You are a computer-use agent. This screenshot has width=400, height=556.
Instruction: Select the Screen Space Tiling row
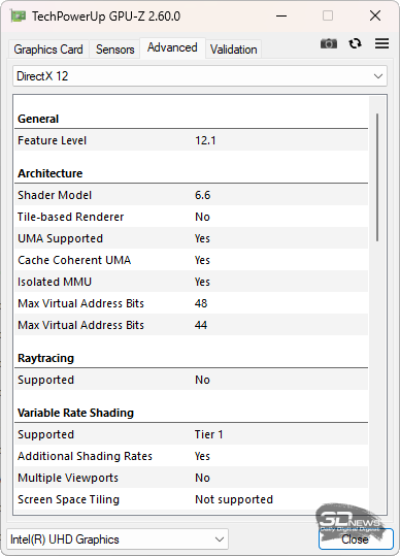click(x=191, y=499)
